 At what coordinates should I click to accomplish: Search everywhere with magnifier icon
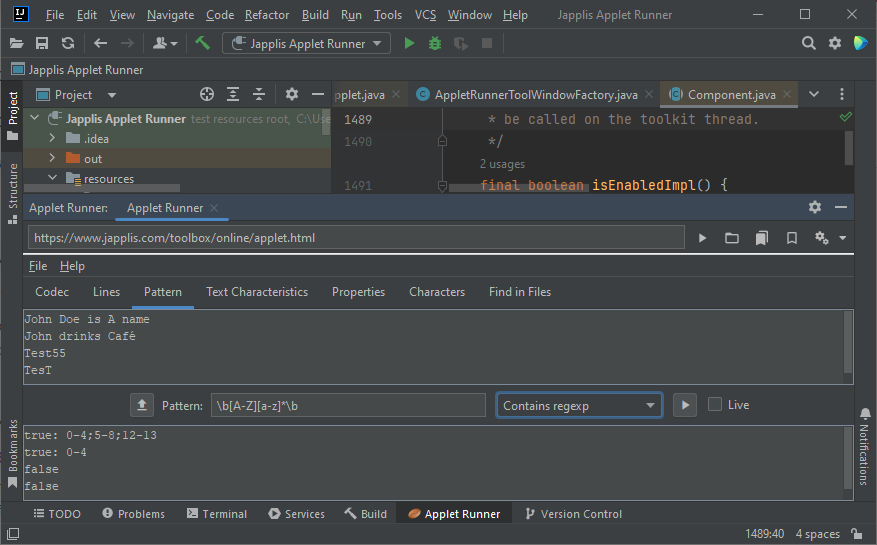pyautogui.click(x=809, y=43)
